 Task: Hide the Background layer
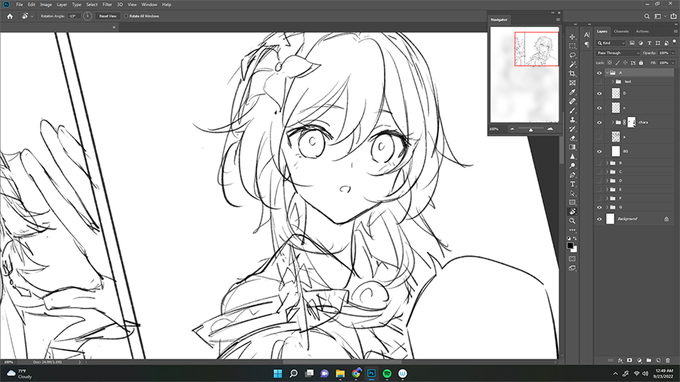tap(599, 219)
